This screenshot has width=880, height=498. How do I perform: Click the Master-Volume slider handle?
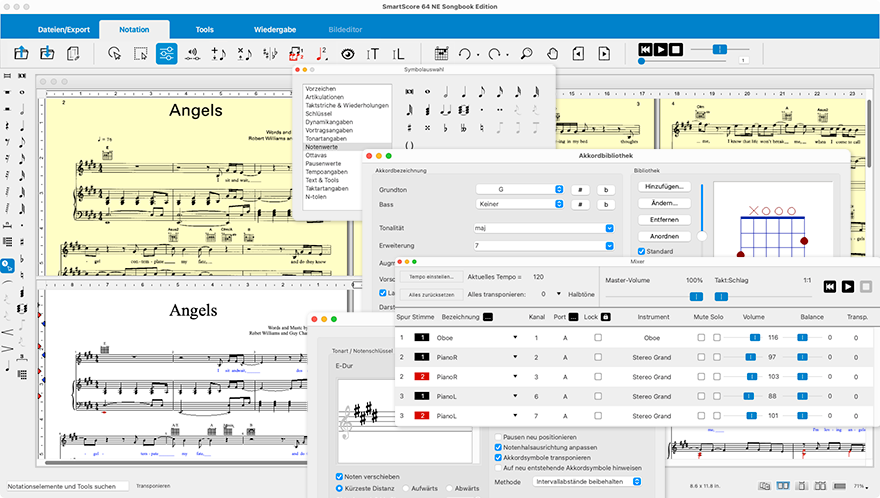pos(695,297)
